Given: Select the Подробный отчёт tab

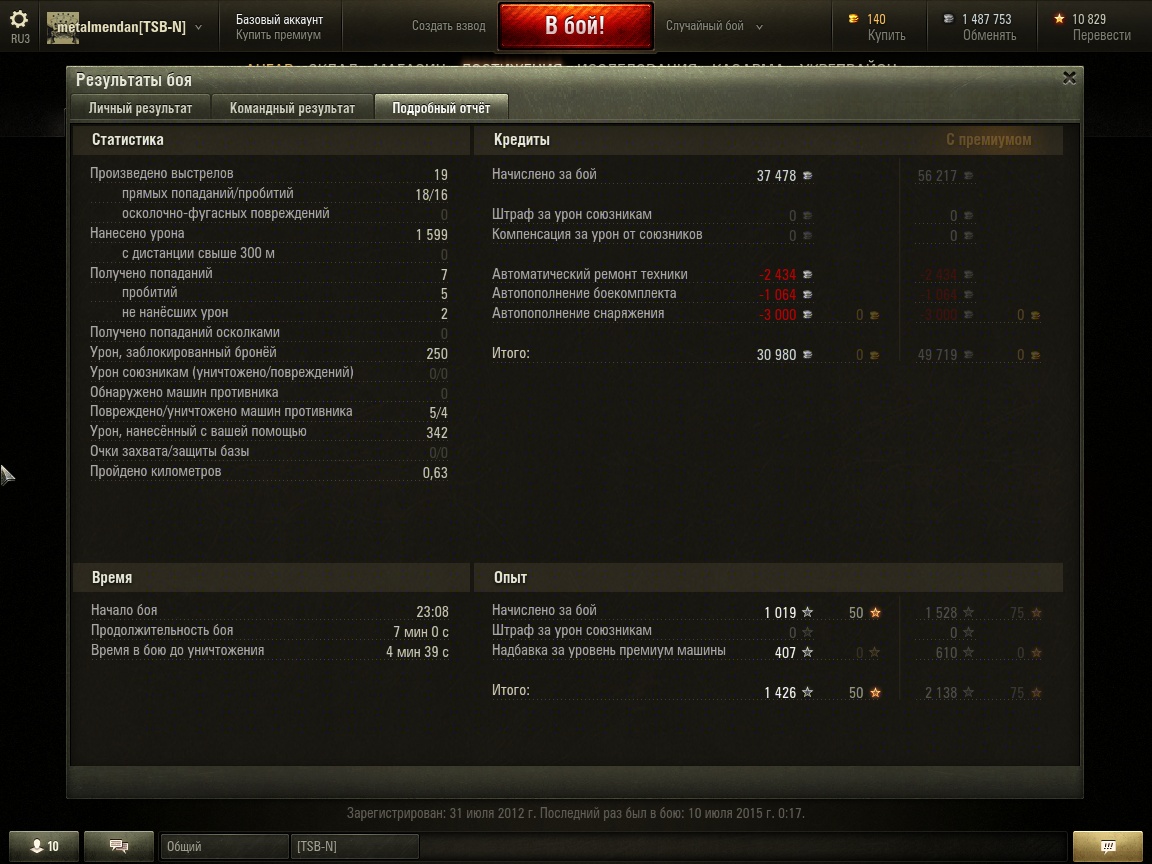Looking at the screenshot, I should (441, 107).
